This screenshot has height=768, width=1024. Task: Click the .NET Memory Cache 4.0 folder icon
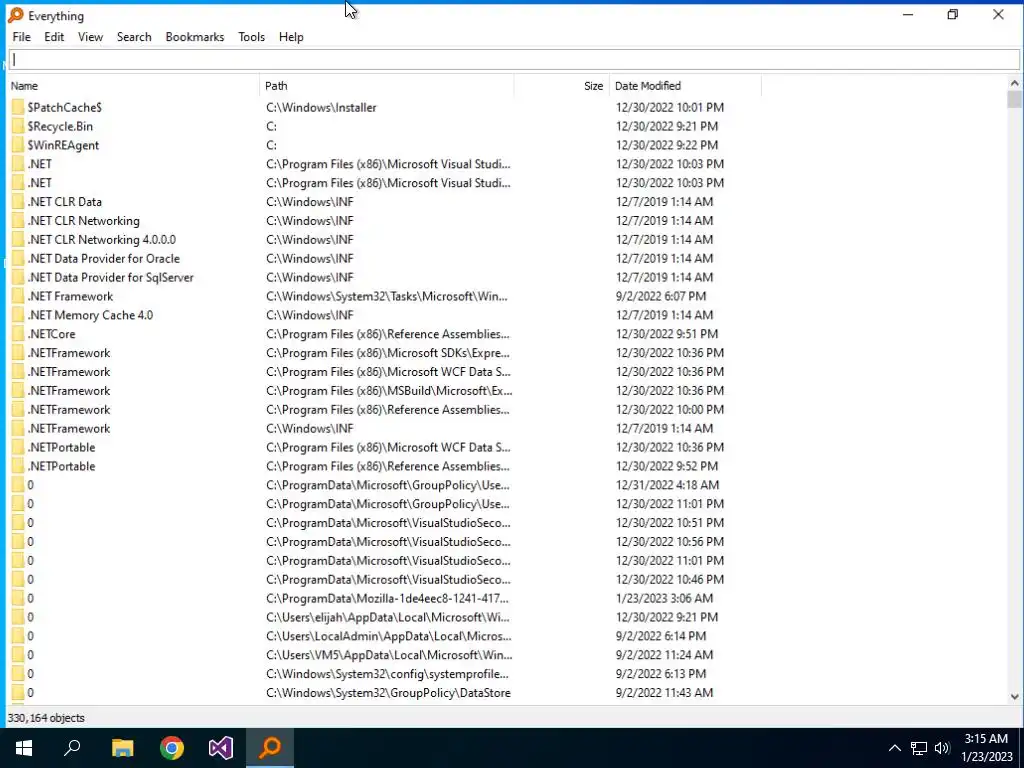tap(18, 315)
